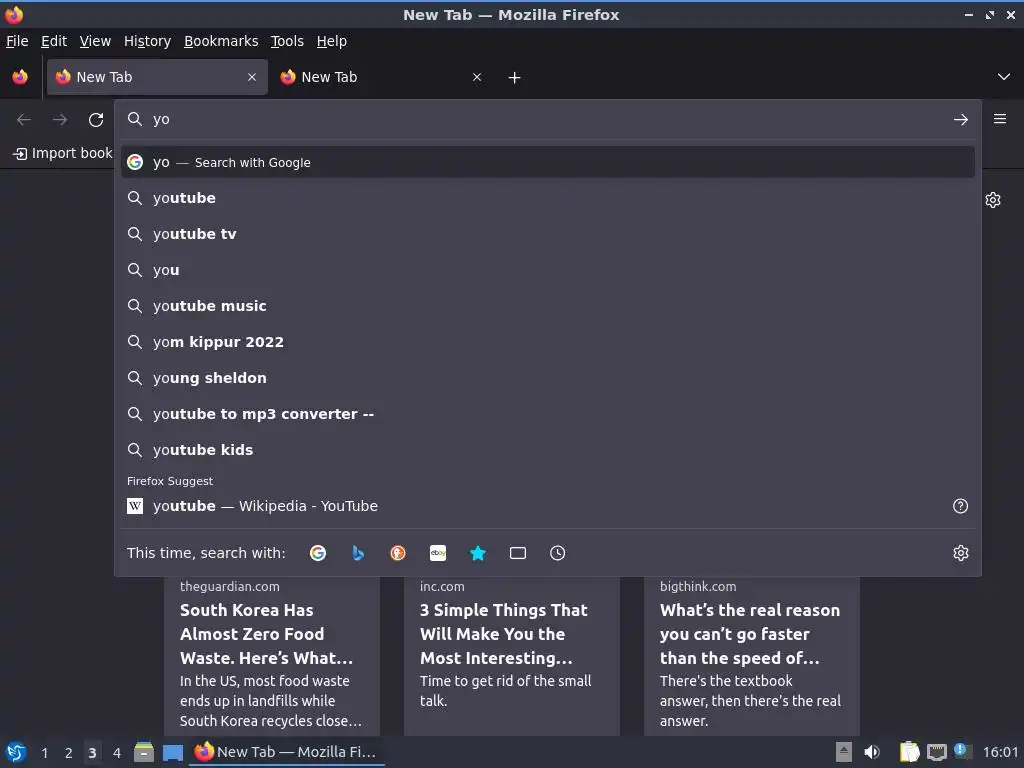Open the desktop start menu icon
Image resolution: width=1024 pixels, height=768 pixels.
tap(16, 752)
